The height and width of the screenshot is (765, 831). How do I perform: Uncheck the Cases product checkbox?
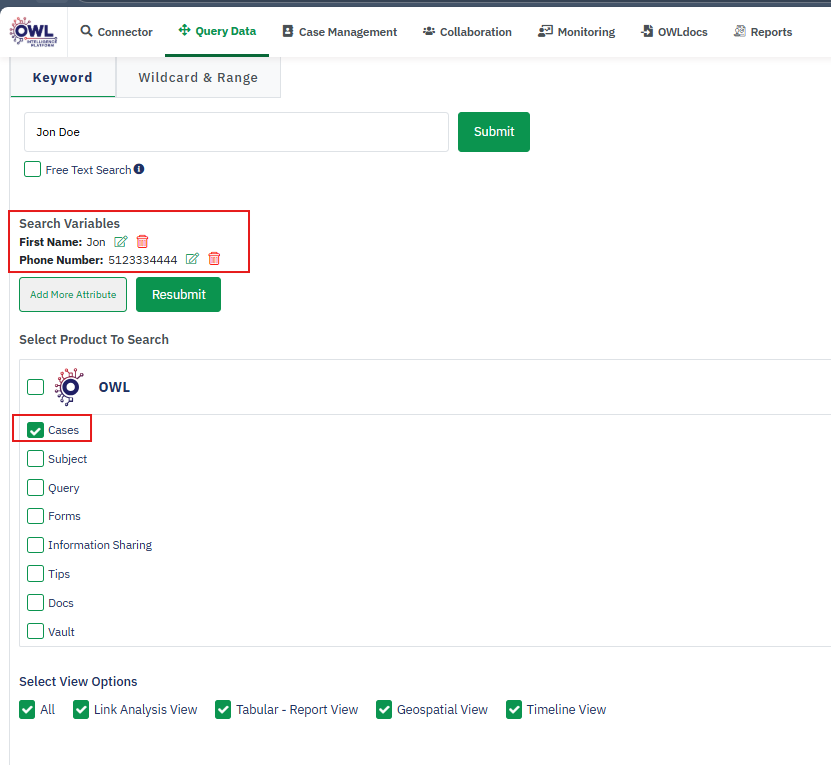pos(36,430)
